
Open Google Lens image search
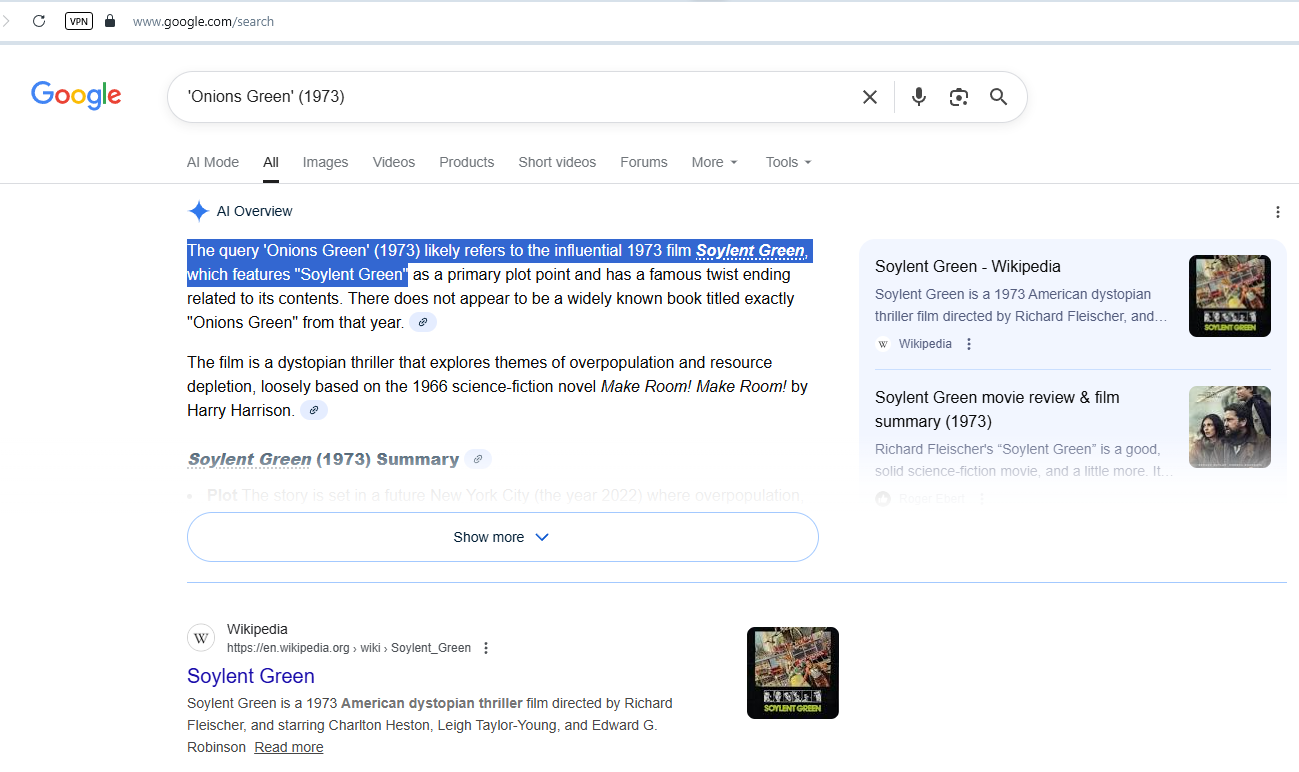click(959, 97)
